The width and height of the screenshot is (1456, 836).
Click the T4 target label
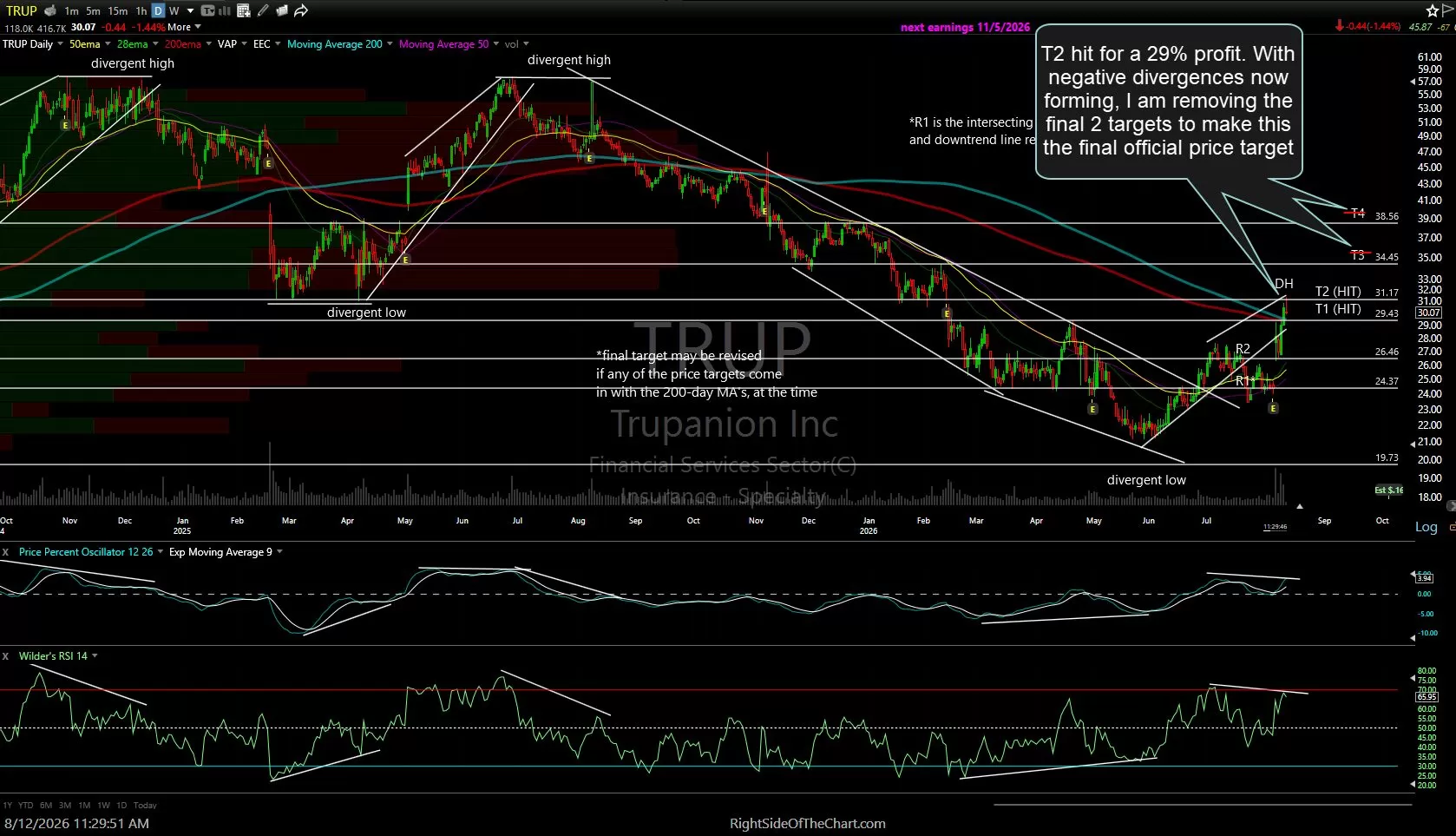point(1358,214)
